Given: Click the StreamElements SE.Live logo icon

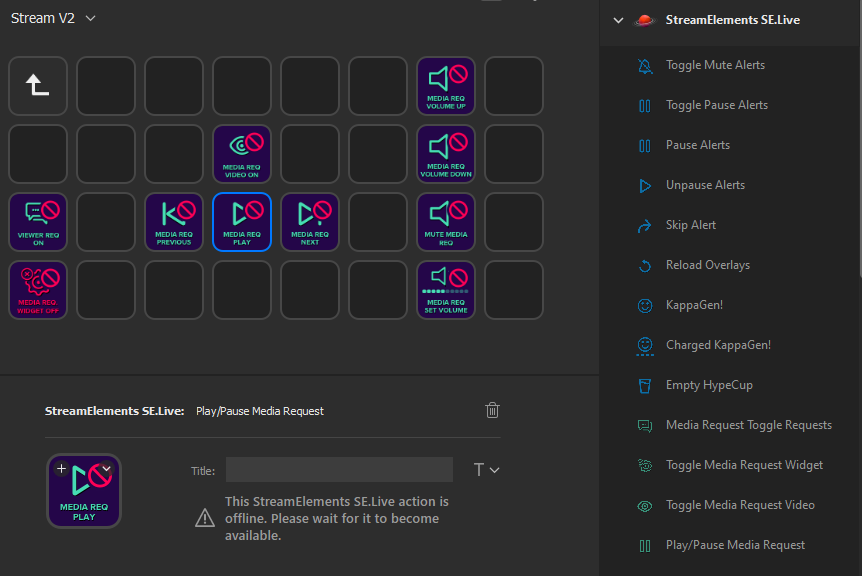Looking at the screenshot, I should click(x=644, y=21).
